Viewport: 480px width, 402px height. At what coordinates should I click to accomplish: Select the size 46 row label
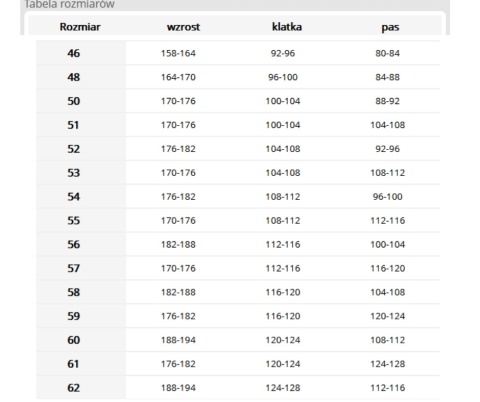point(74,53)
